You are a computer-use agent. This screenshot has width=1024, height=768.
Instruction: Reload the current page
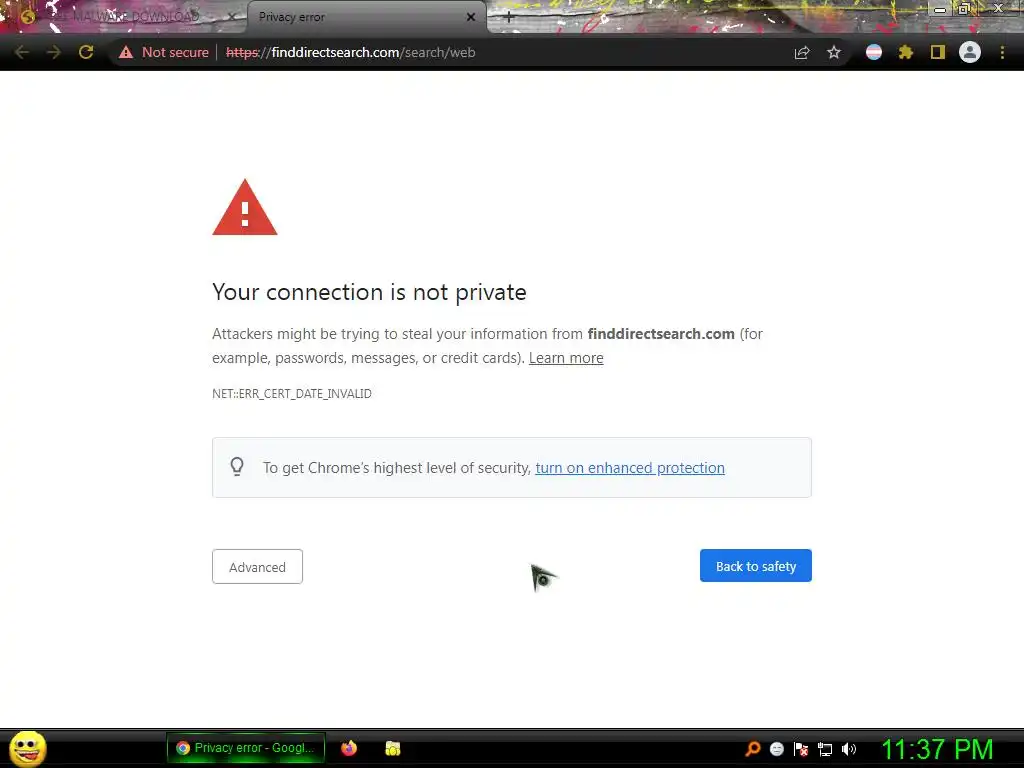click(x=86, y=52)
